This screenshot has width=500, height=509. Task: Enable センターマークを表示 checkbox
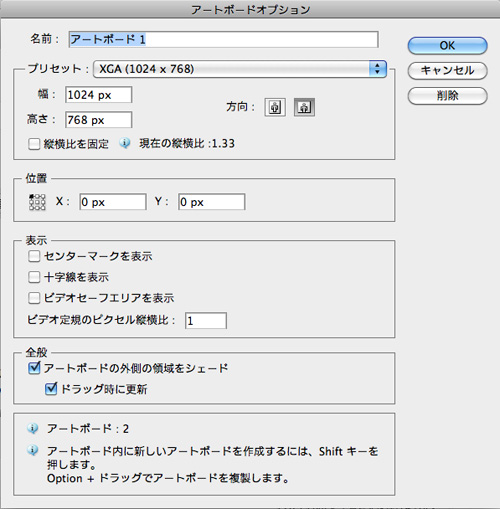click(34, 256)
